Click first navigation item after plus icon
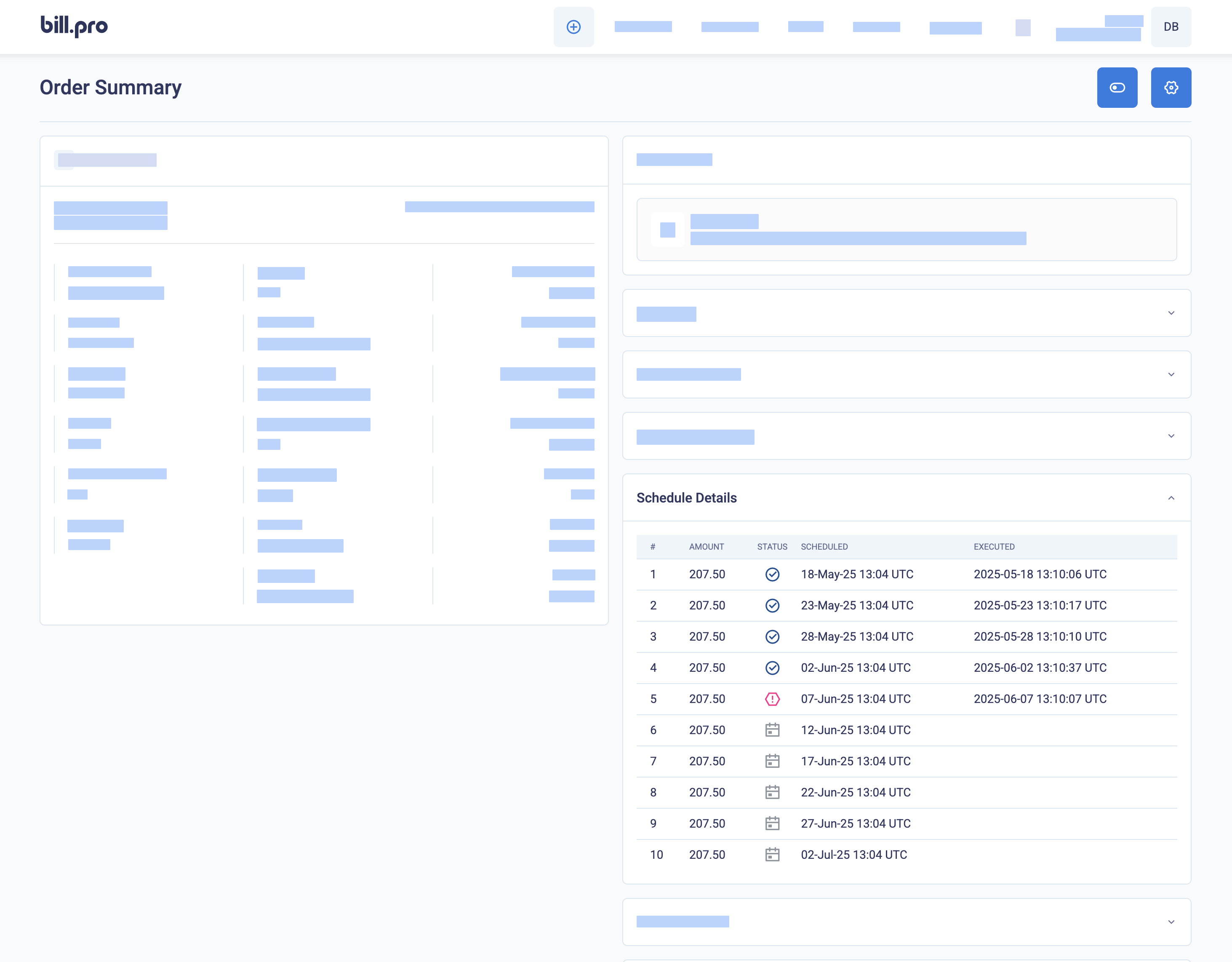1232x962 pixels. [x=643, y=27]
